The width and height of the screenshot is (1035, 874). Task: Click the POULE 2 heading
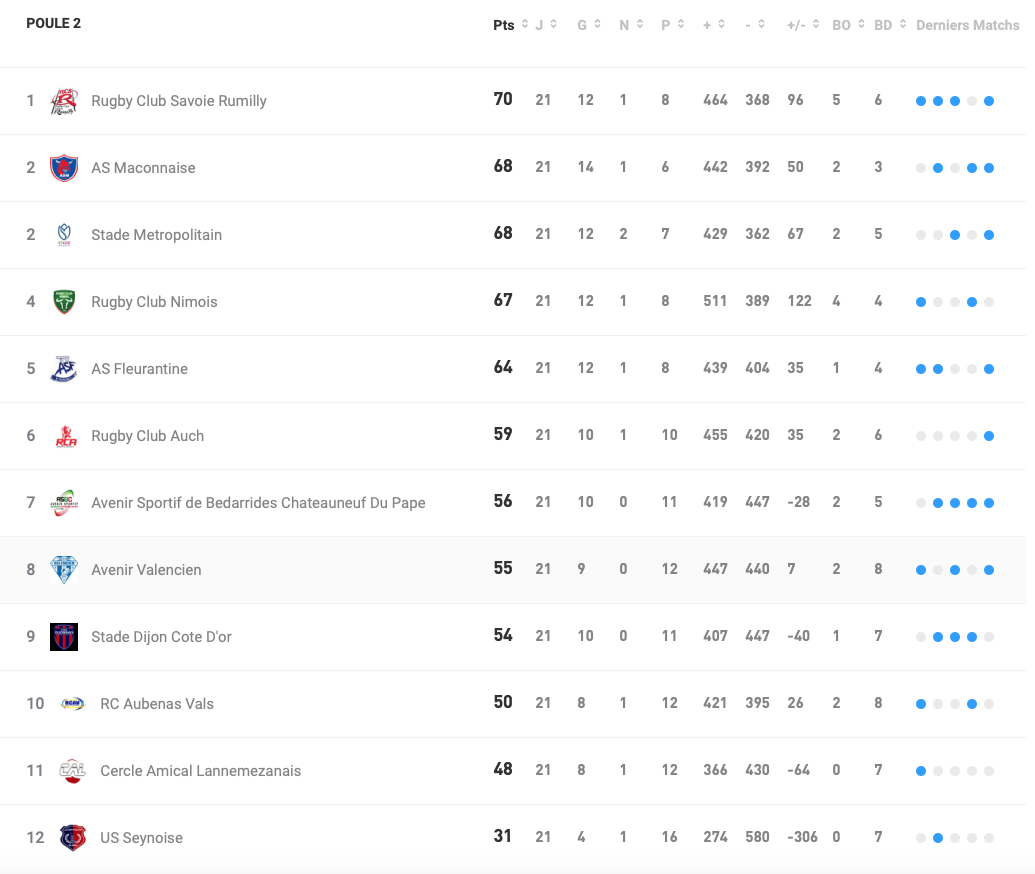pyautogui.click(x=54, y=23)
